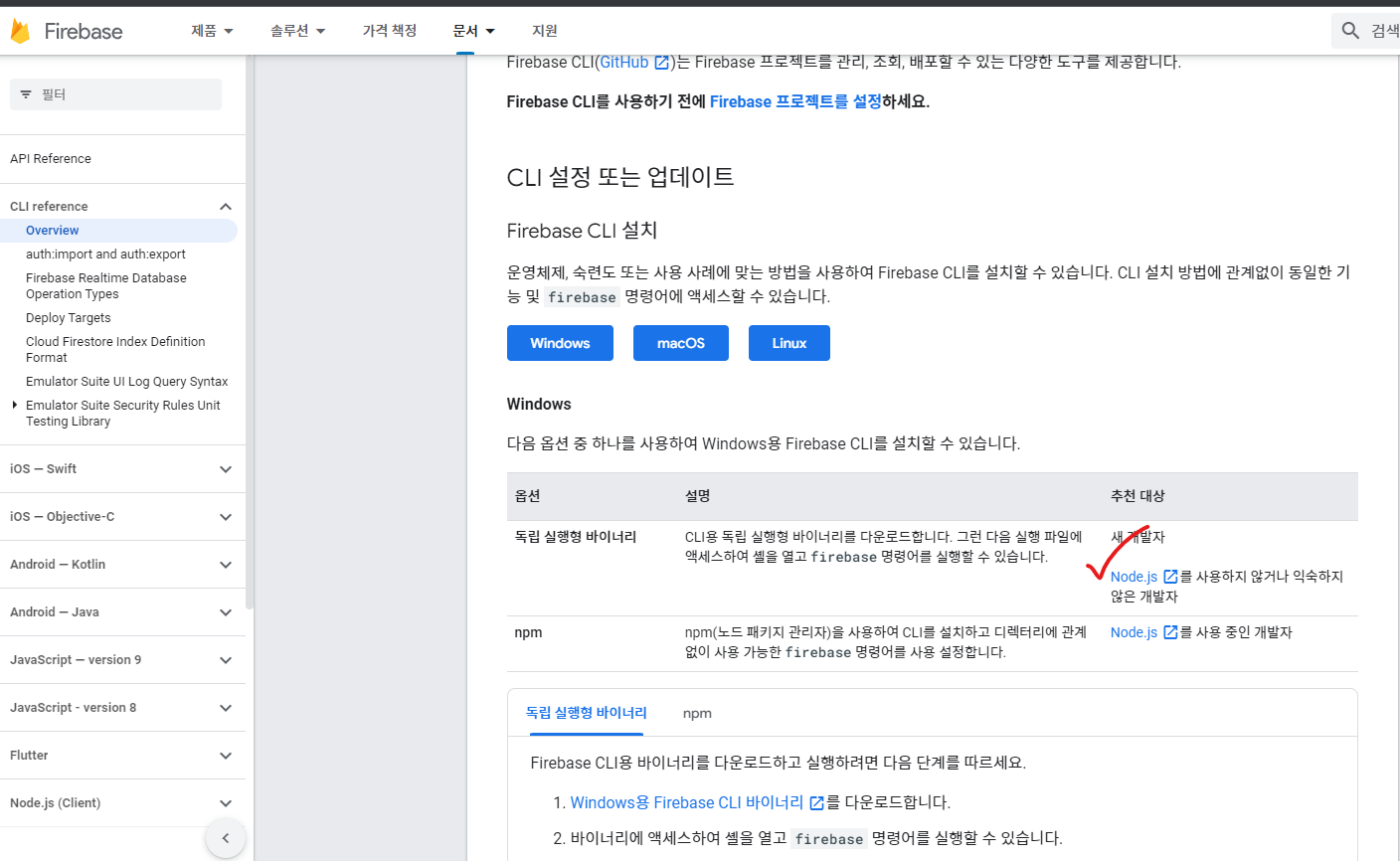
Task: Click the Firebase CLI 설치 heading
Action: 582,231
